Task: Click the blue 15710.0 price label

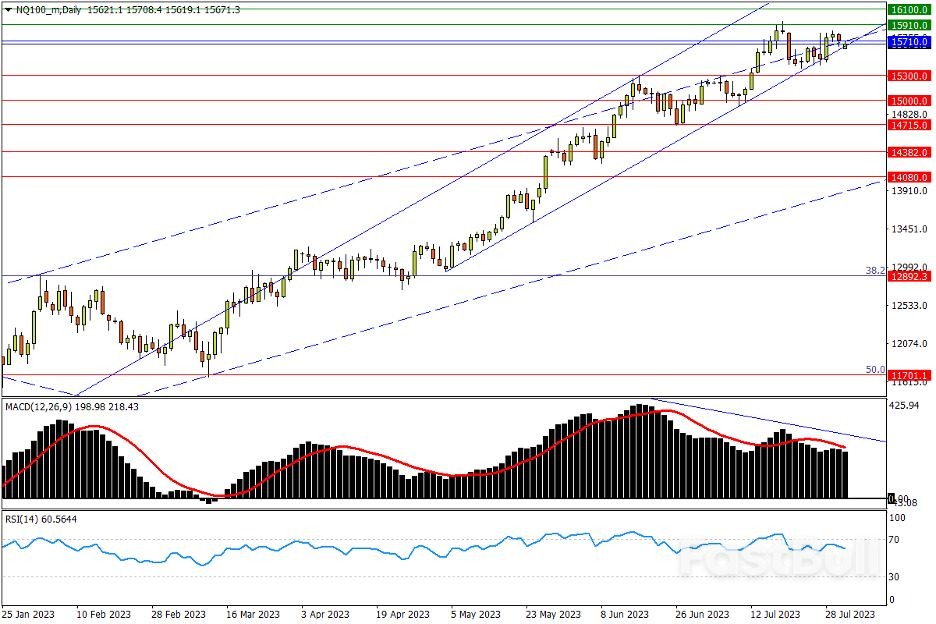Action: (x=910, y=43)
